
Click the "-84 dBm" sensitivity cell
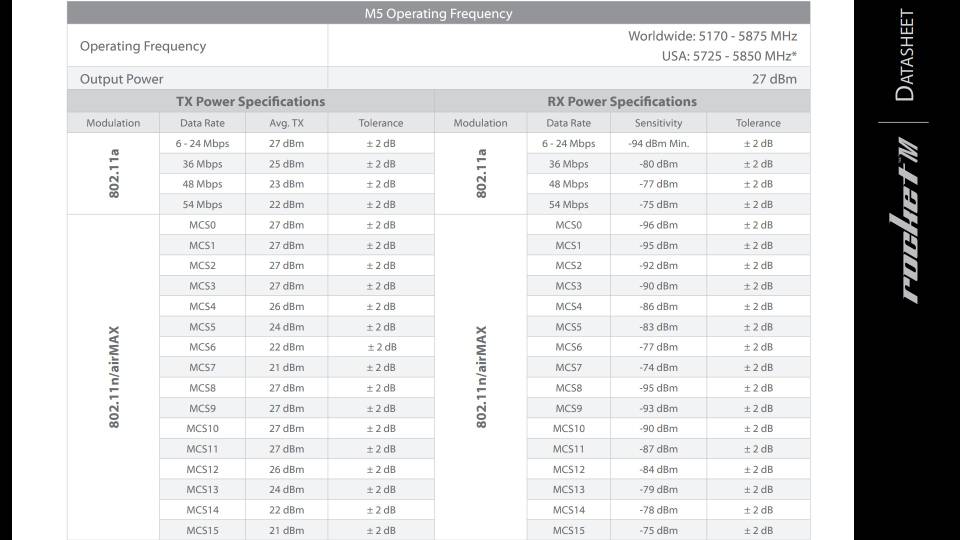tap(658, 470)
